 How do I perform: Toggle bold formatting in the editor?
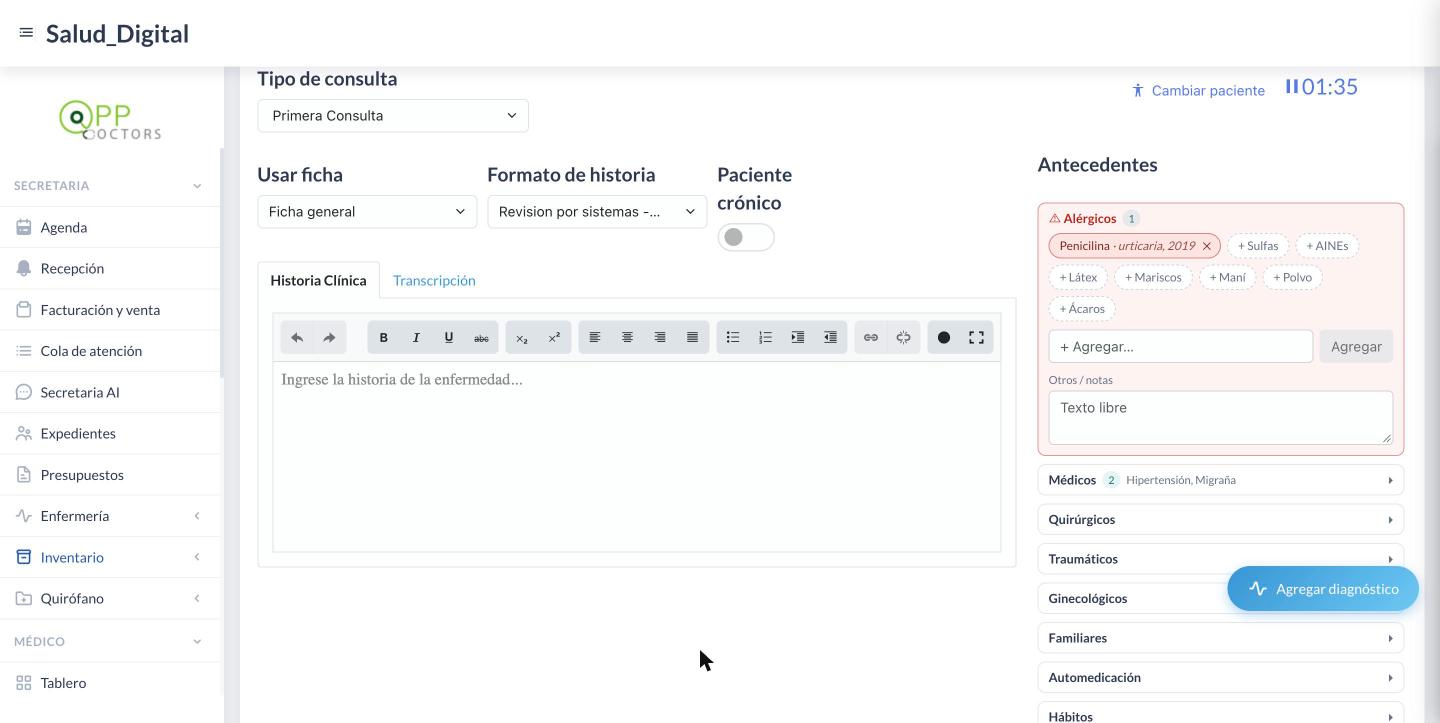pyautogui.click(x=384, y=338)
